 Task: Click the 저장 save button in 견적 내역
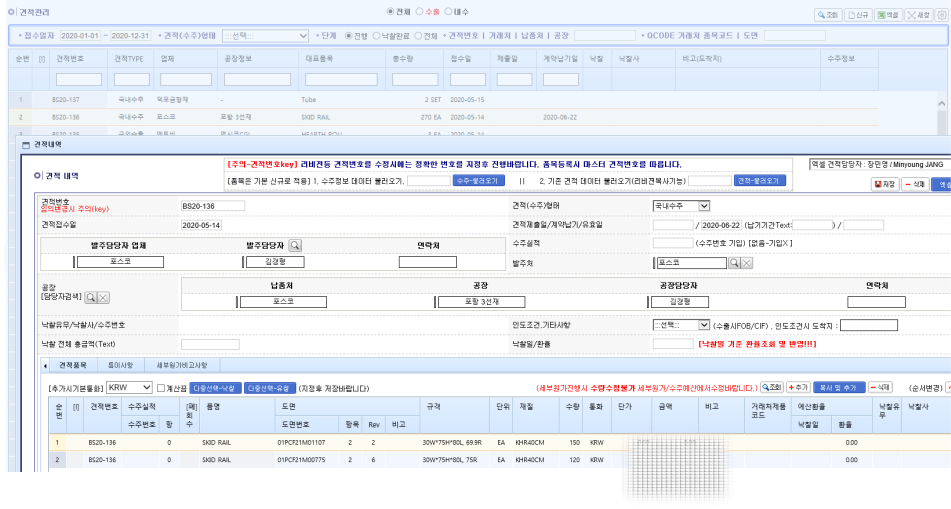885,184
